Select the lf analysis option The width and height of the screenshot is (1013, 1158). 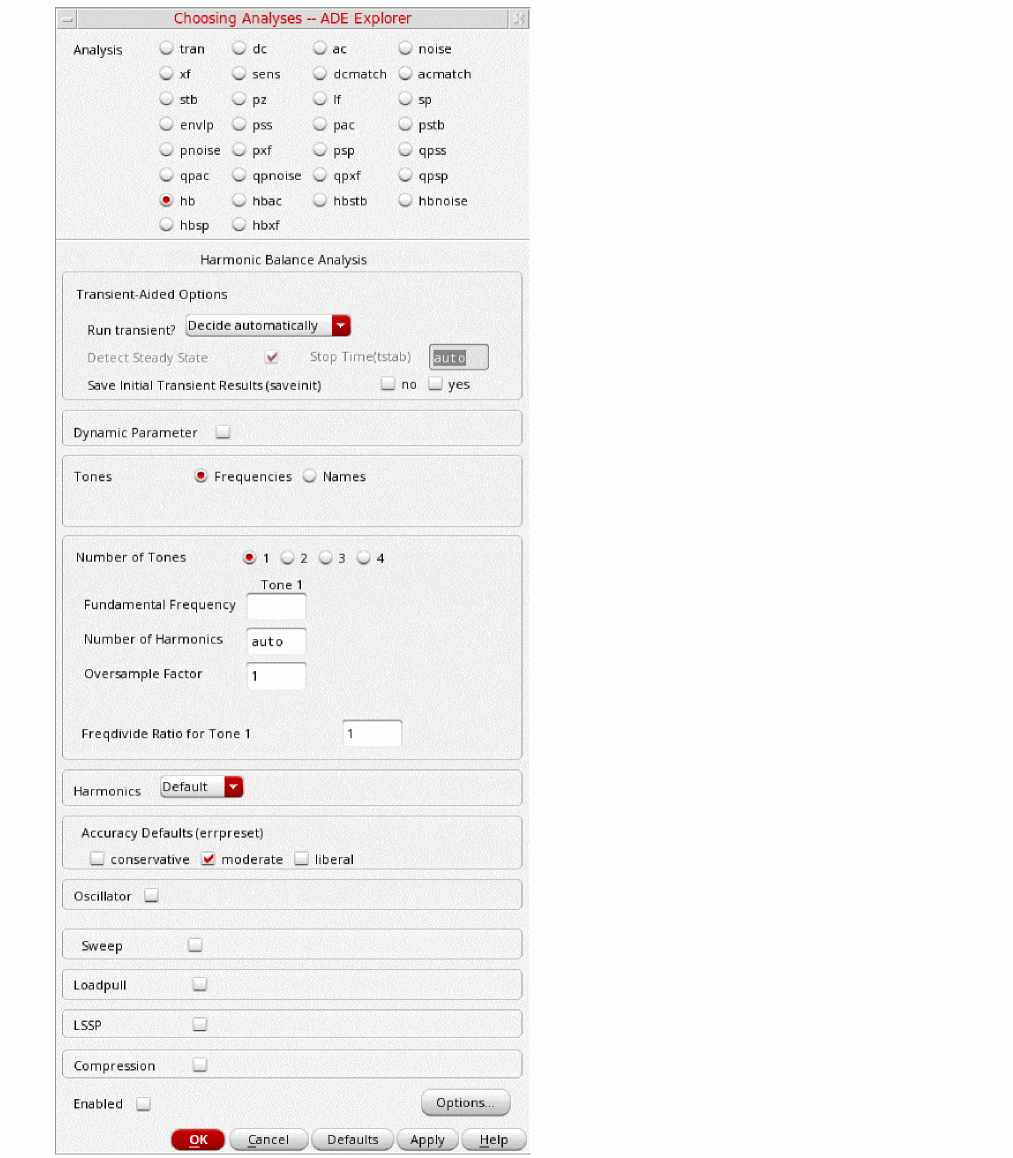[320, 99]
